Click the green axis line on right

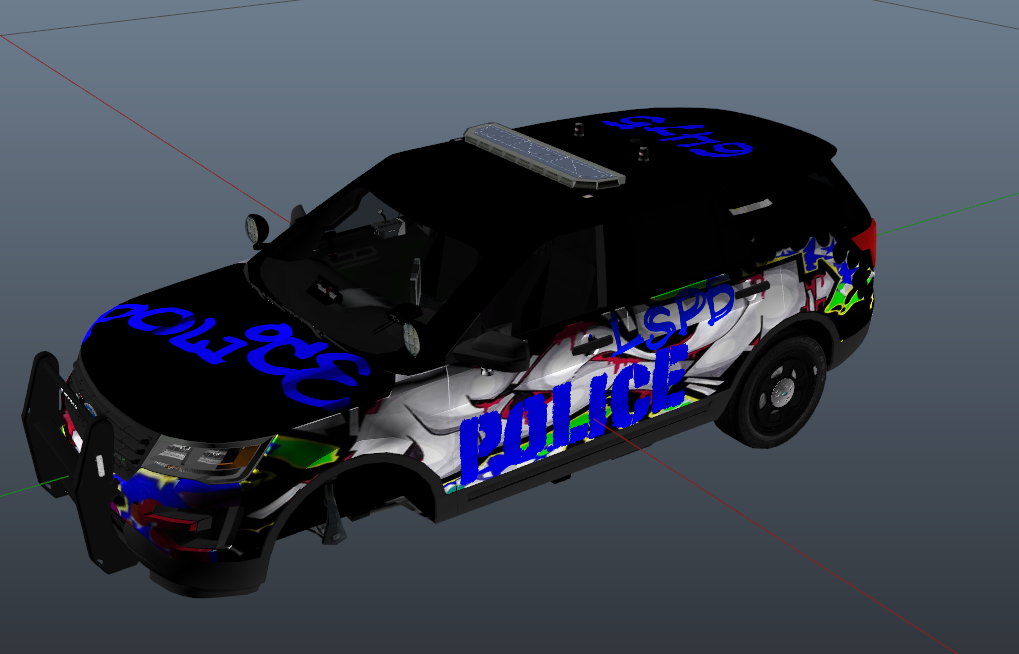(x=950, y=211)
